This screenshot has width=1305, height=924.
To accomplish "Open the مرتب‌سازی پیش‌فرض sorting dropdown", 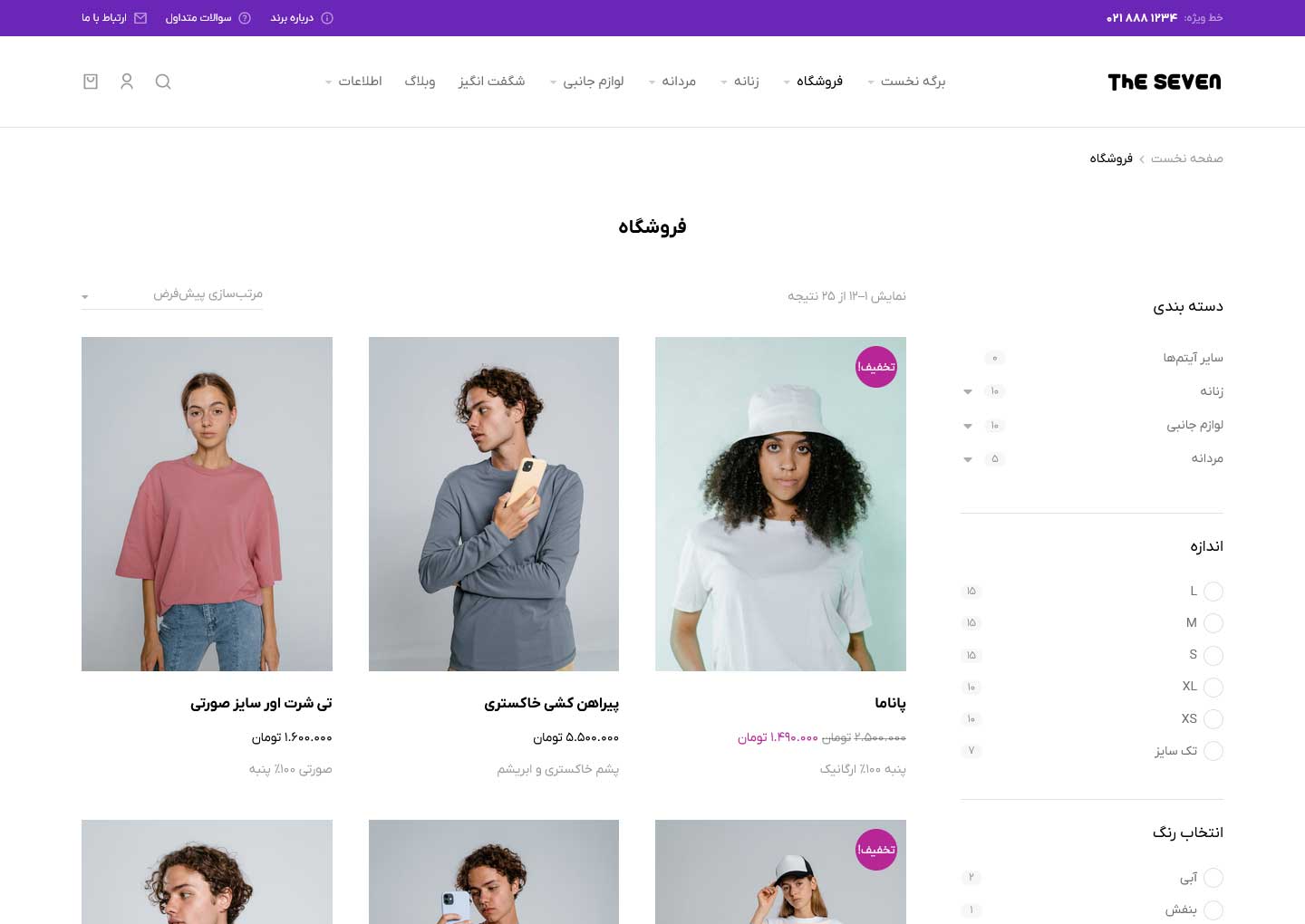I will (172, 294).
